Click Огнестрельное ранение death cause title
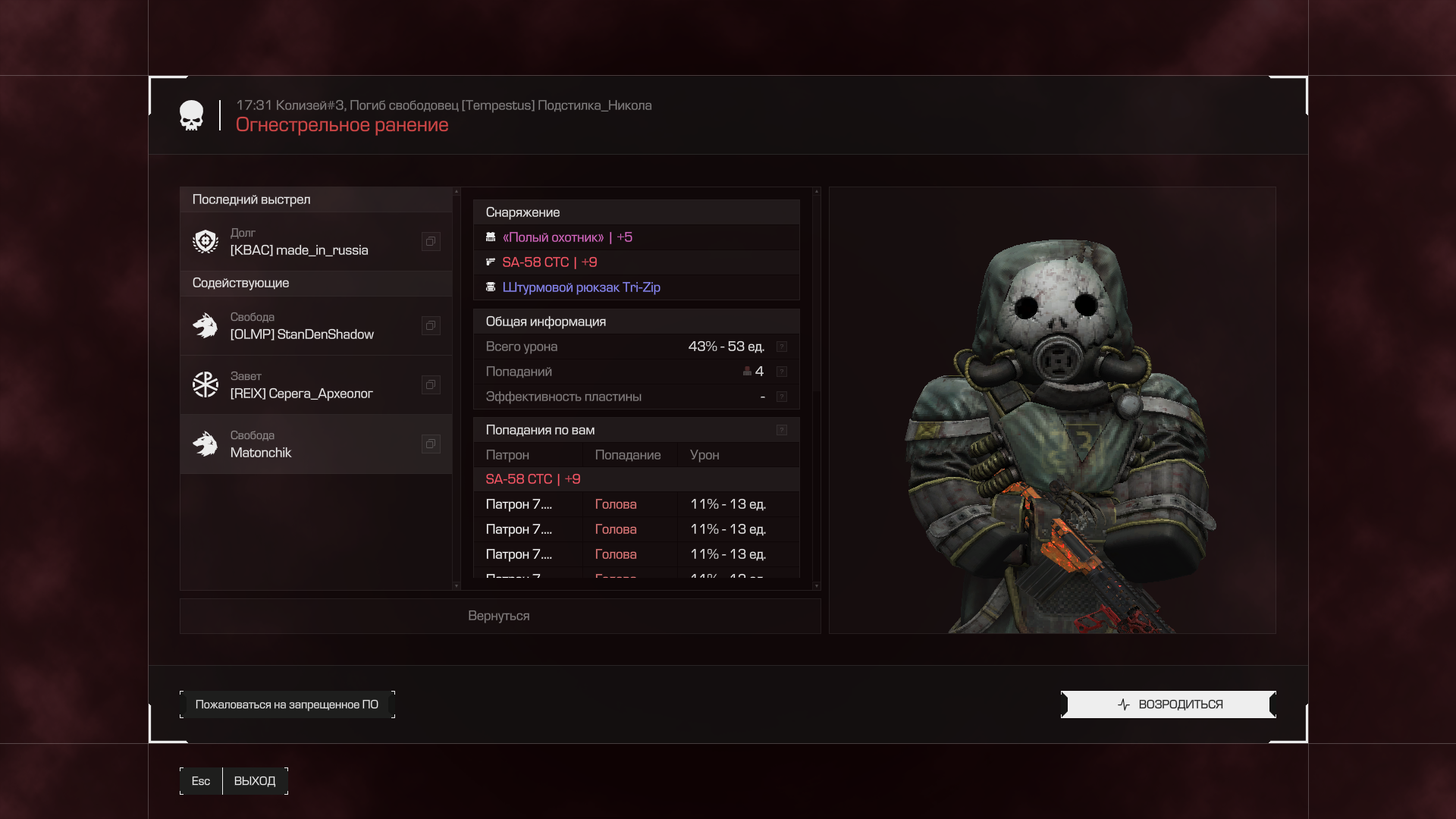 pos(342,125)
